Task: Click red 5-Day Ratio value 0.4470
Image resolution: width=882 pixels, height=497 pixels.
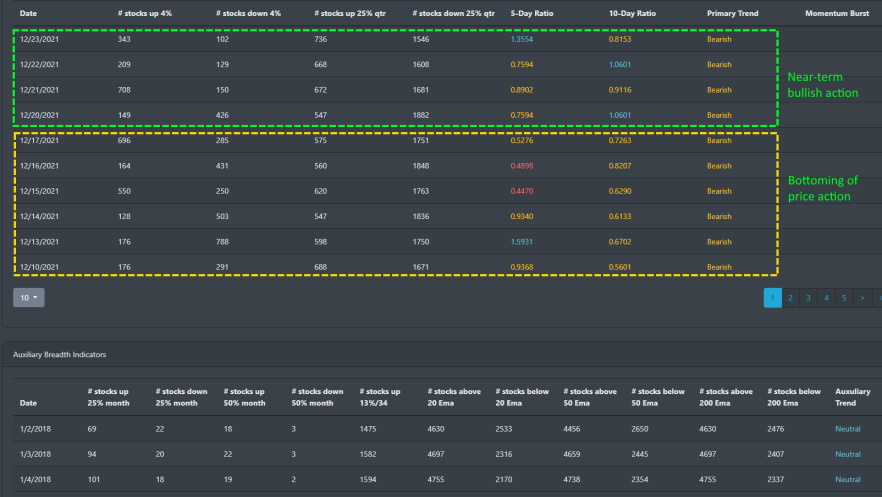Action: pos(521,191)
